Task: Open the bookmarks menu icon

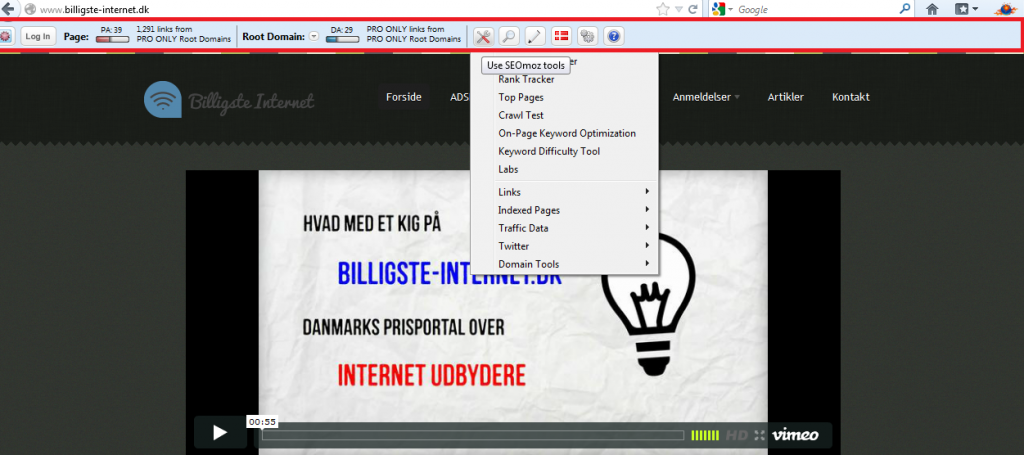Action: (966, 9)
